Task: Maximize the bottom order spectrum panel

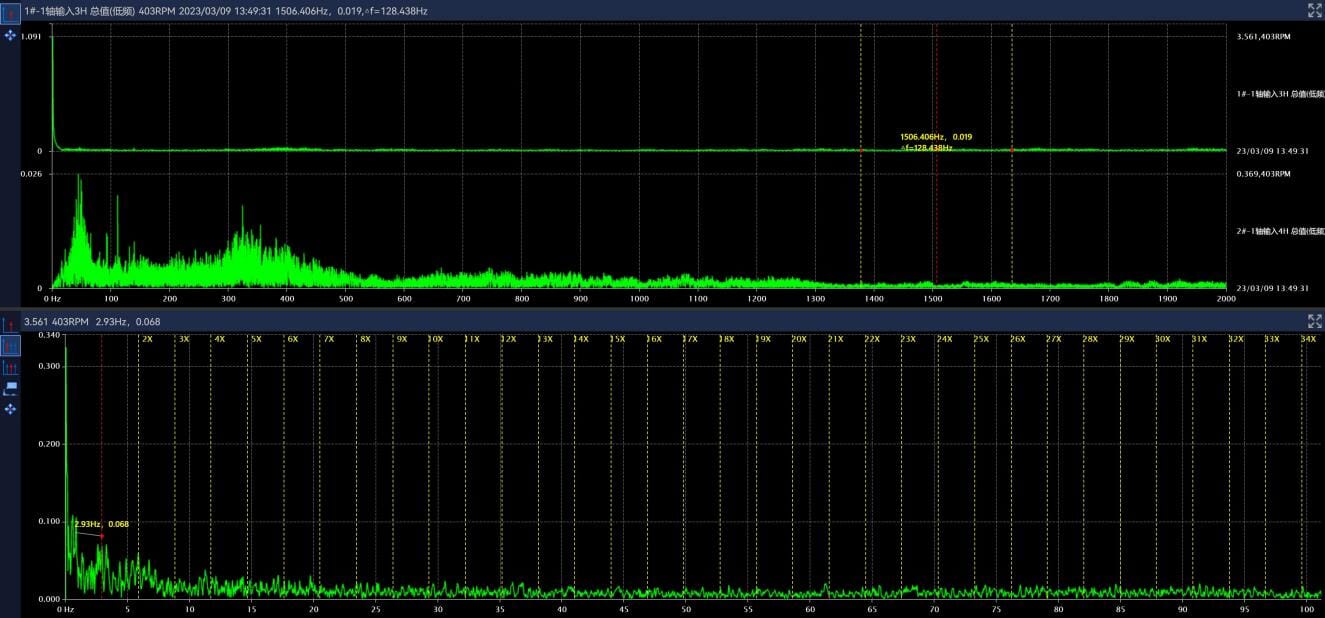Action: click(1314, 321)
